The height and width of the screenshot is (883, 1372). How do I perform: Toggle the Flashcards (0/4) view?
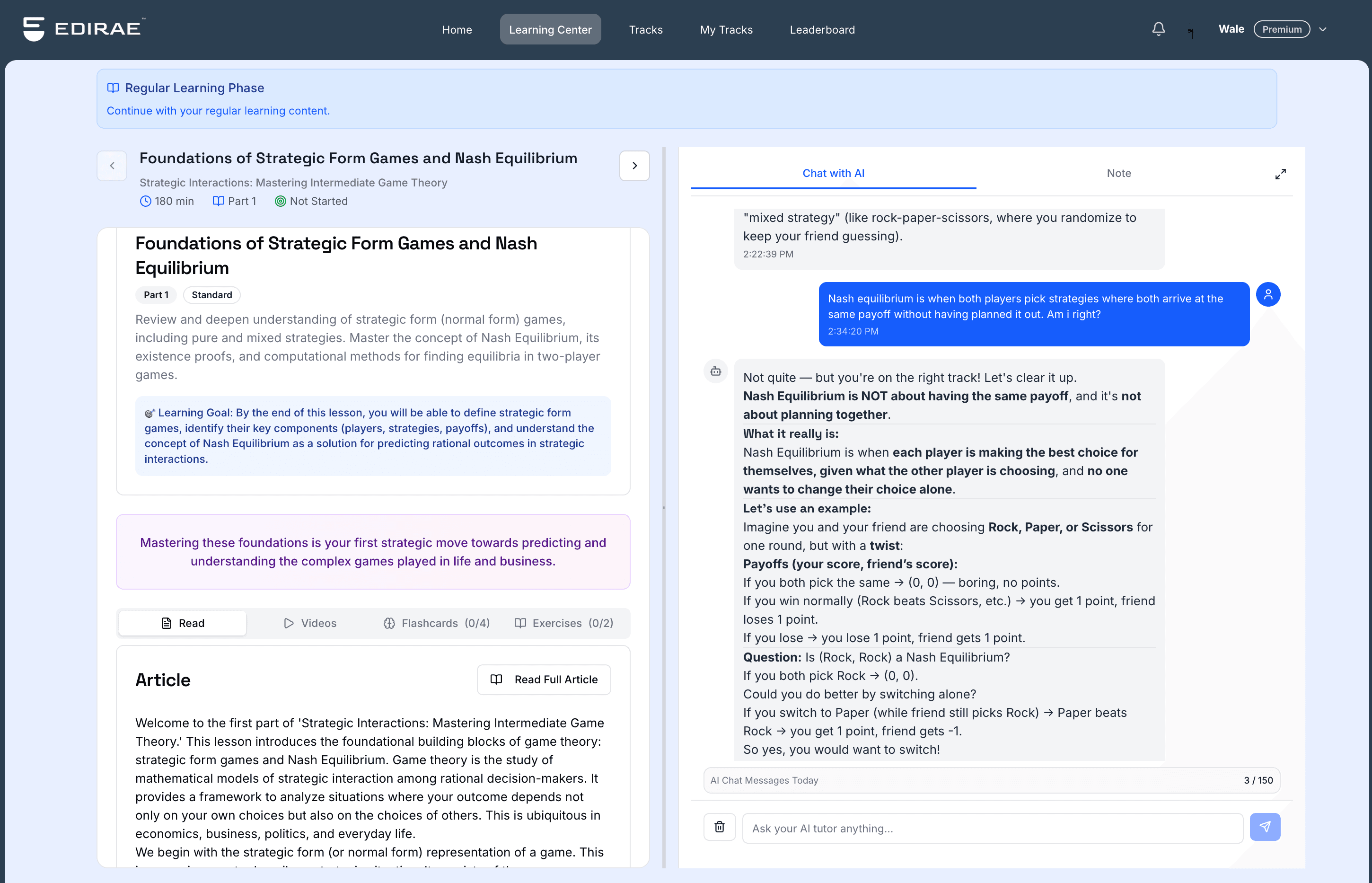(x=437, y=623)
